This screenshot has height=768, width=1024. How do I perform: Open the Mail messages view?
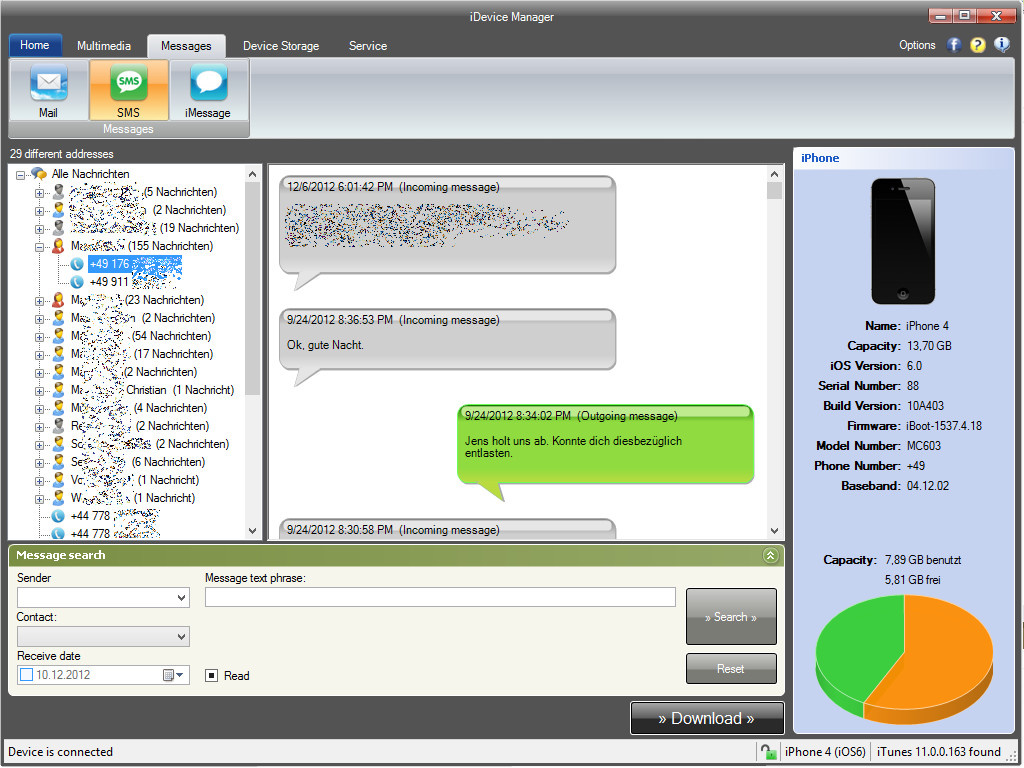[x=48, y=89]
